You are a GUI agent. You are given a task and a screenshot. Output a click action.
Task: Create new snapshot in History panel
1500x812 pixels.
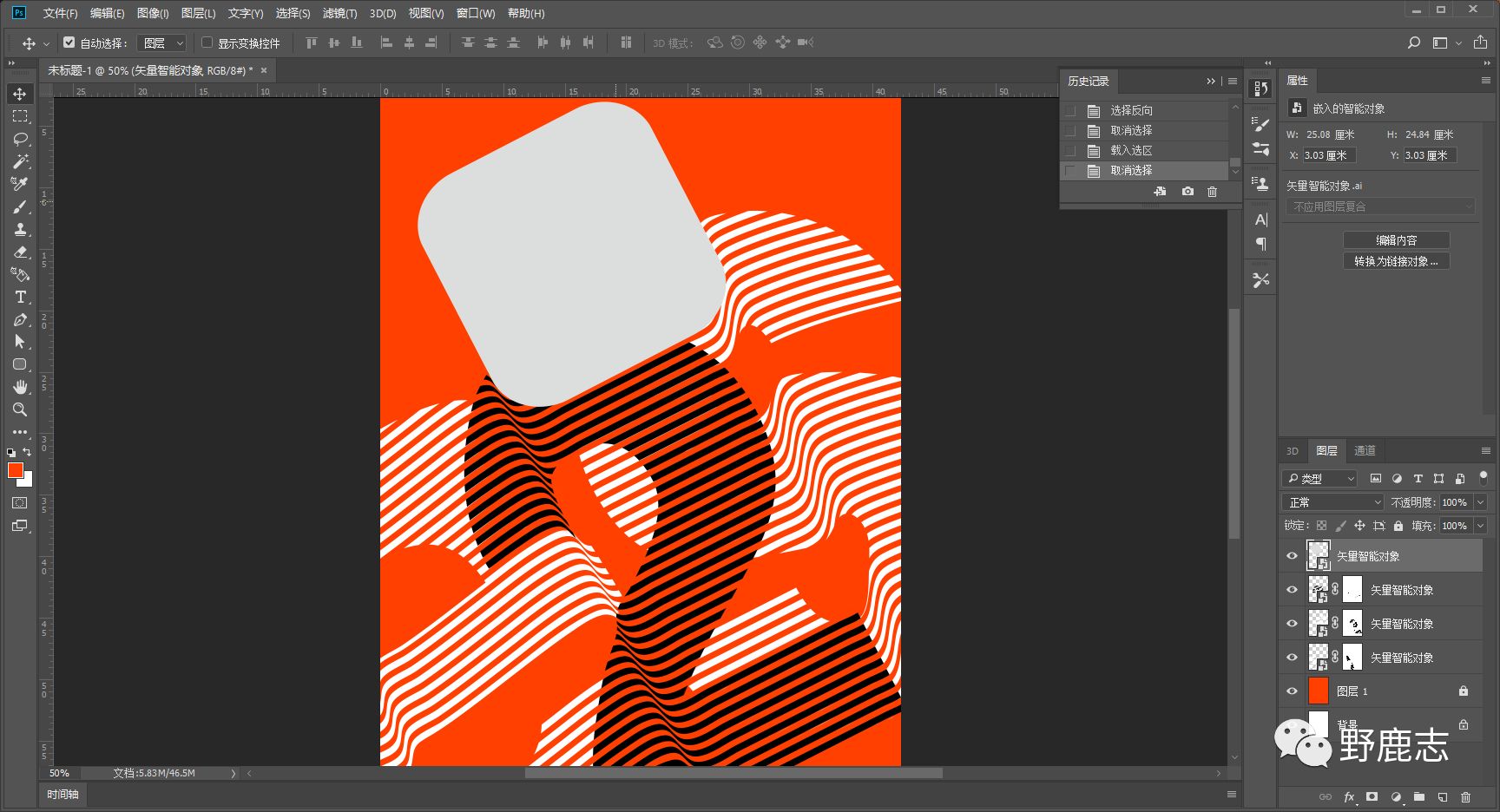(1187, 192)
